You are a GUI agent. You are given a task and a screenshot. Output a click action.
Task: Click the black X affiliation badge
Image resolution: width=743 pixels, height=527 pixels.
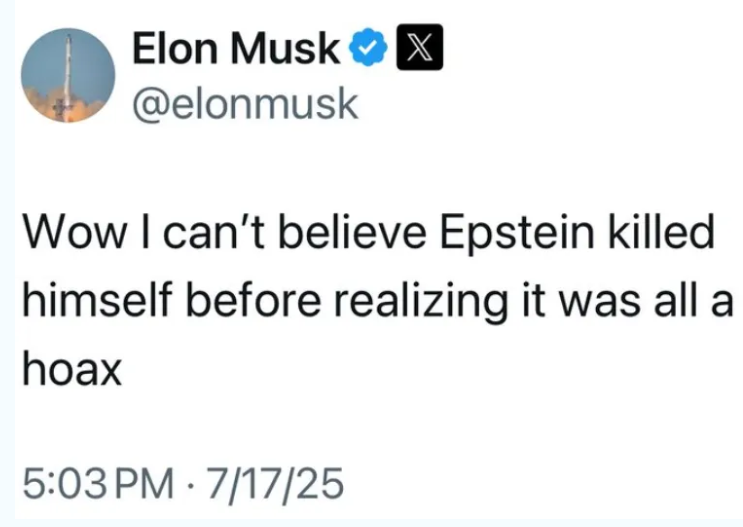(419, 47)
